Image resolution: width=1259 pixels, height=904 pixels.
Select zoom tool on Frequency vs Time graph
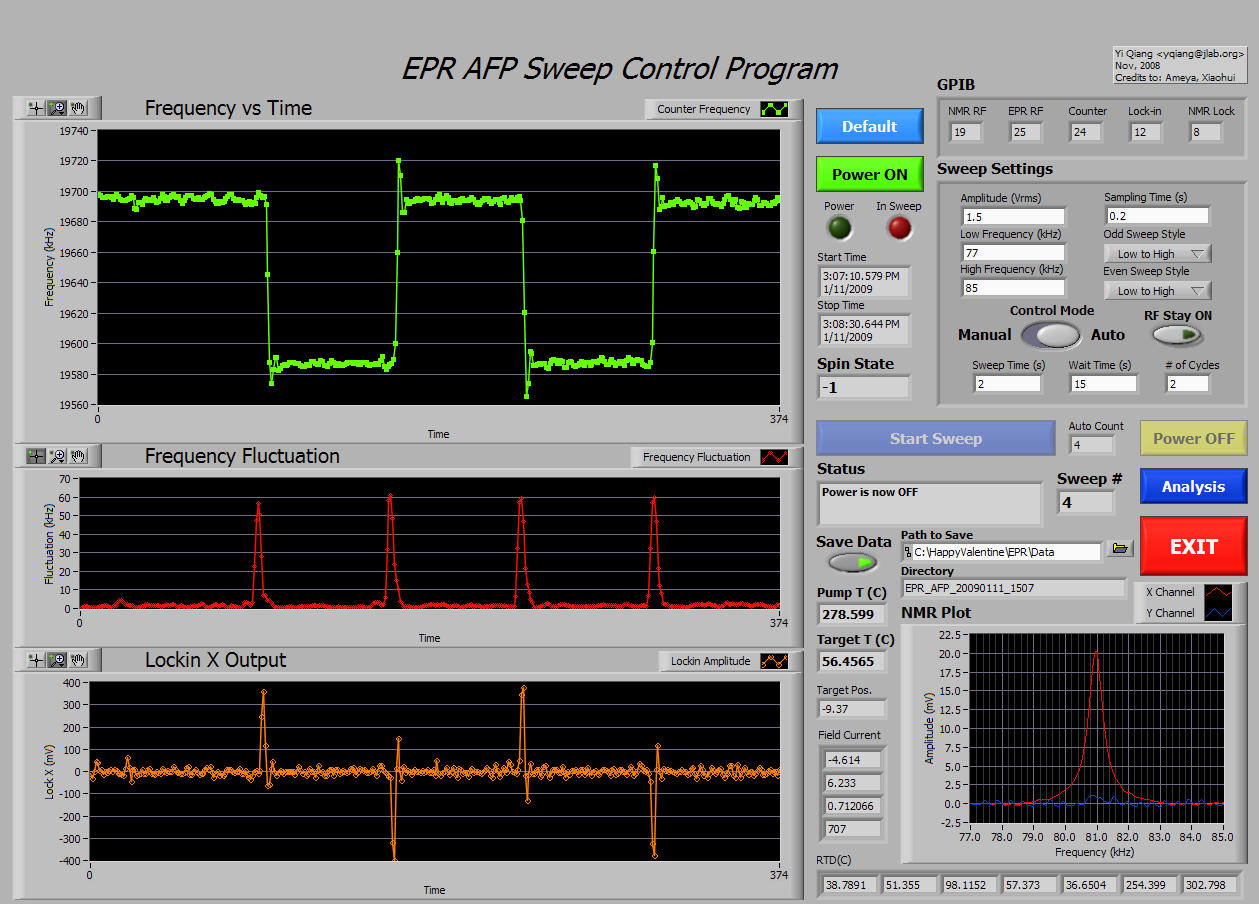point(57,108)
